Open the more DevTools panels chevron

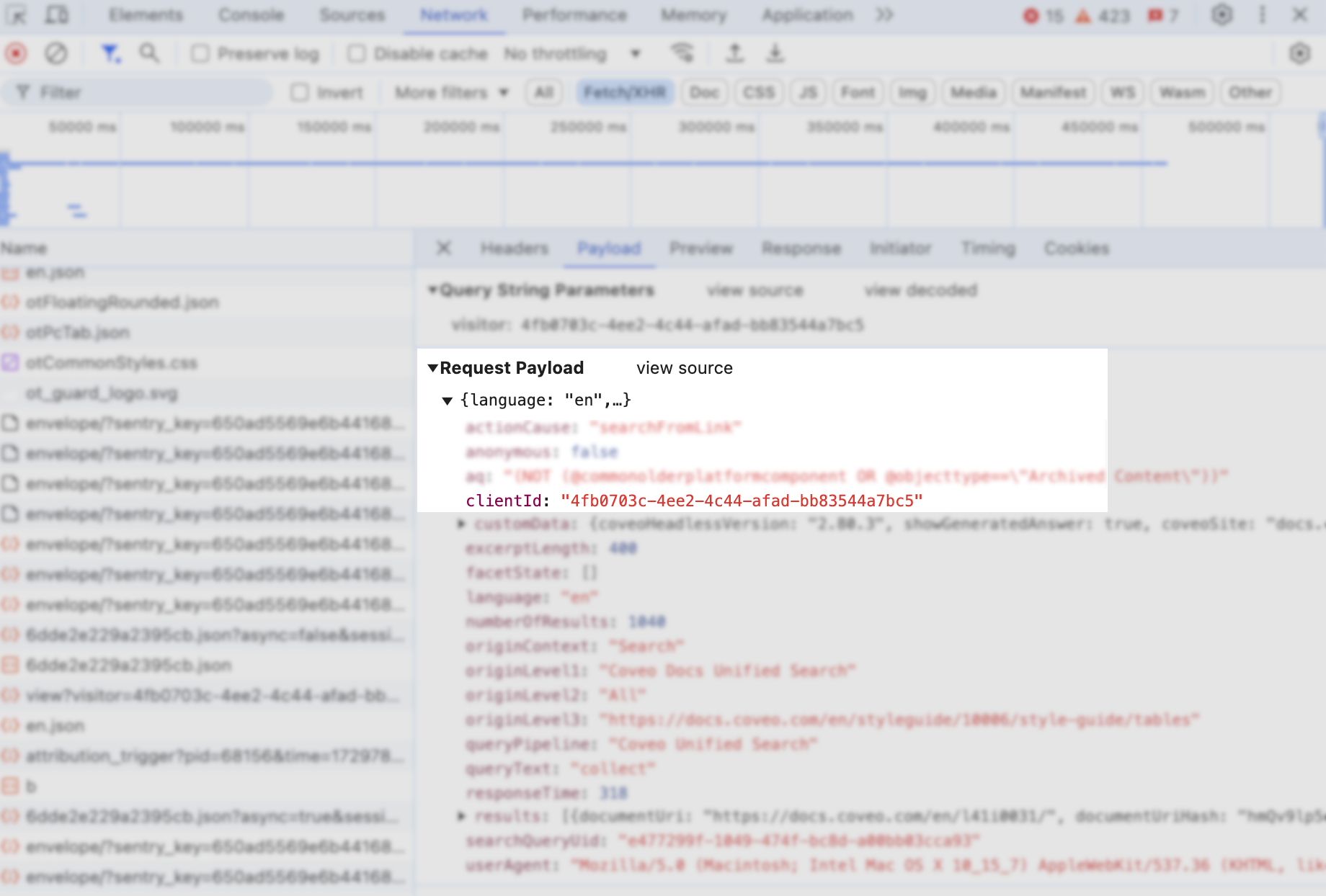click(885, 14)
